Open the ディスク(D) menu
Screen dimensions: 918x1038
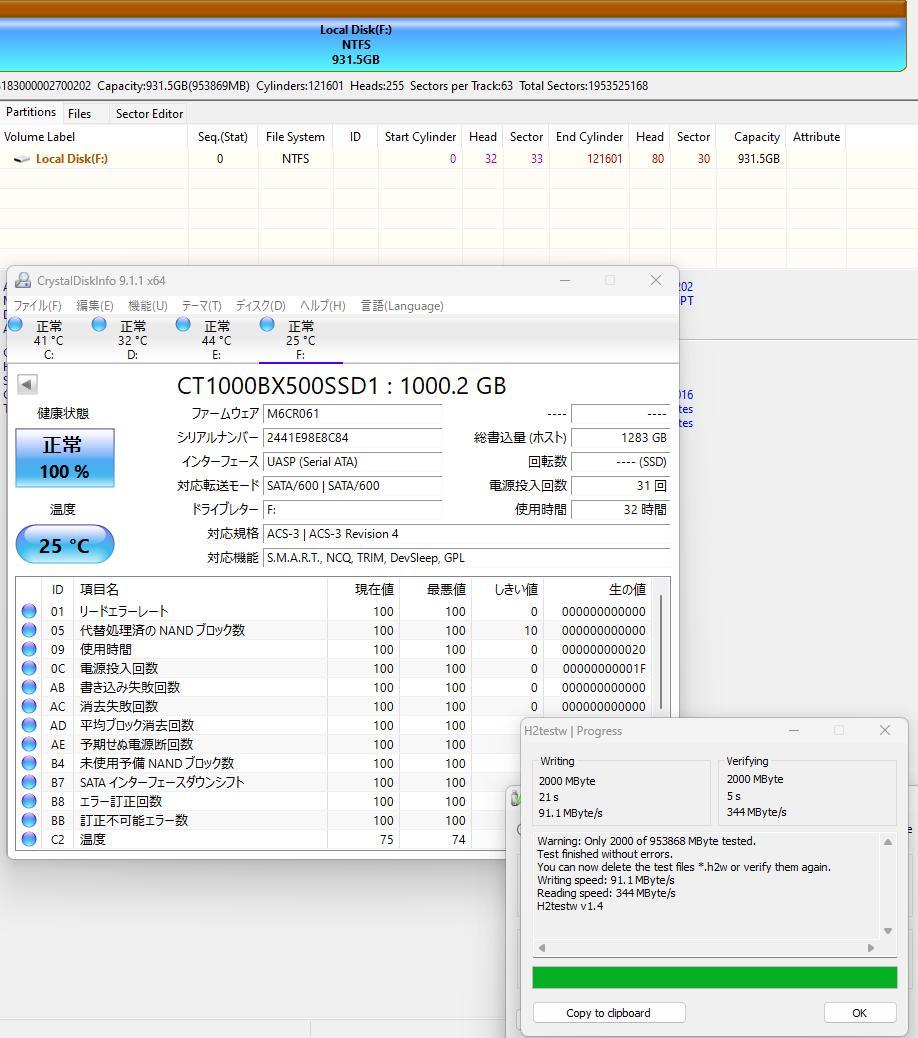pyautogui.click(x=261, y=306)
